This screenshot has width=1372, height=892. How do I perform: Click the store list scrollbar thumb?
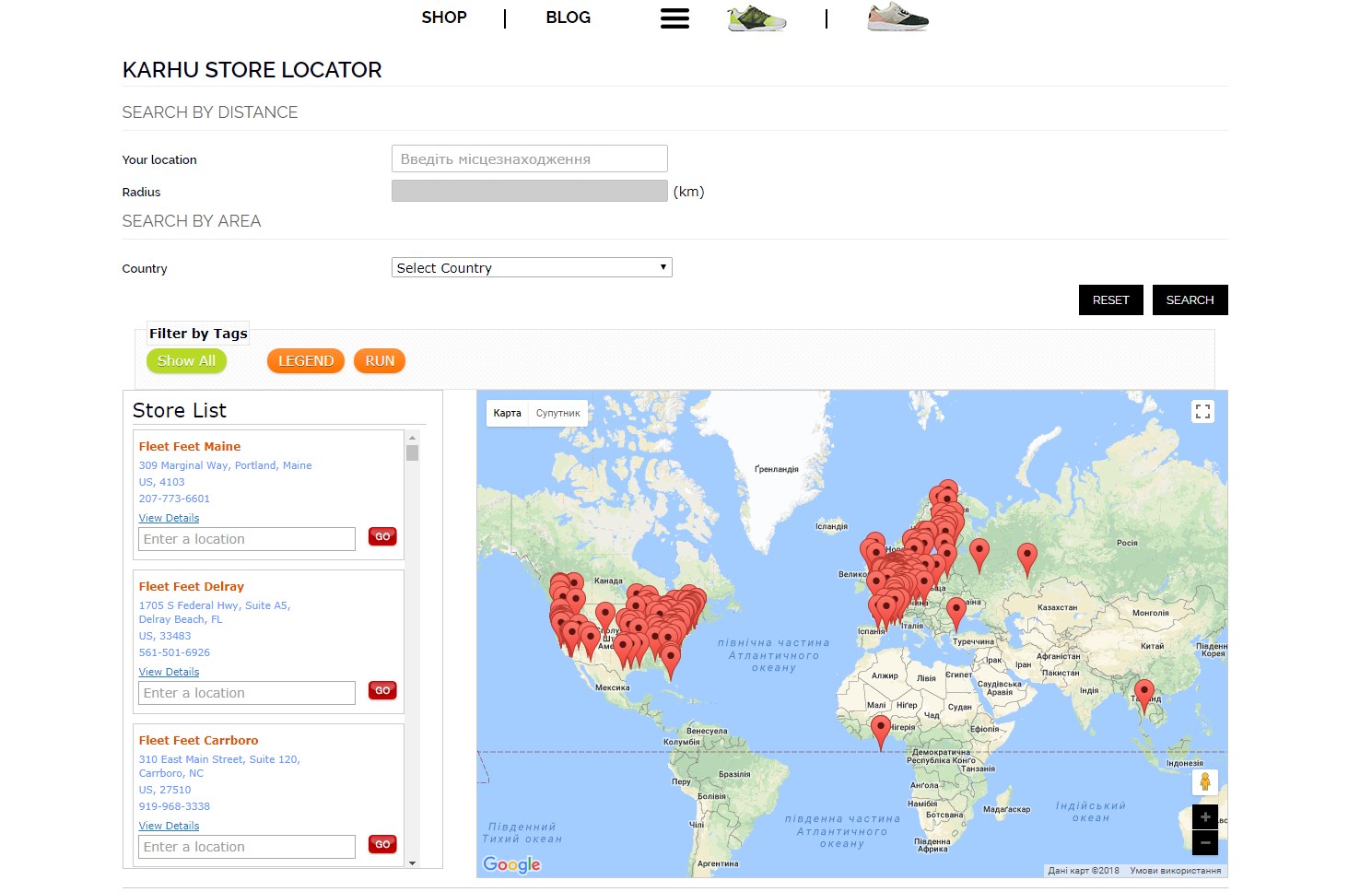[x=412, y=452]
